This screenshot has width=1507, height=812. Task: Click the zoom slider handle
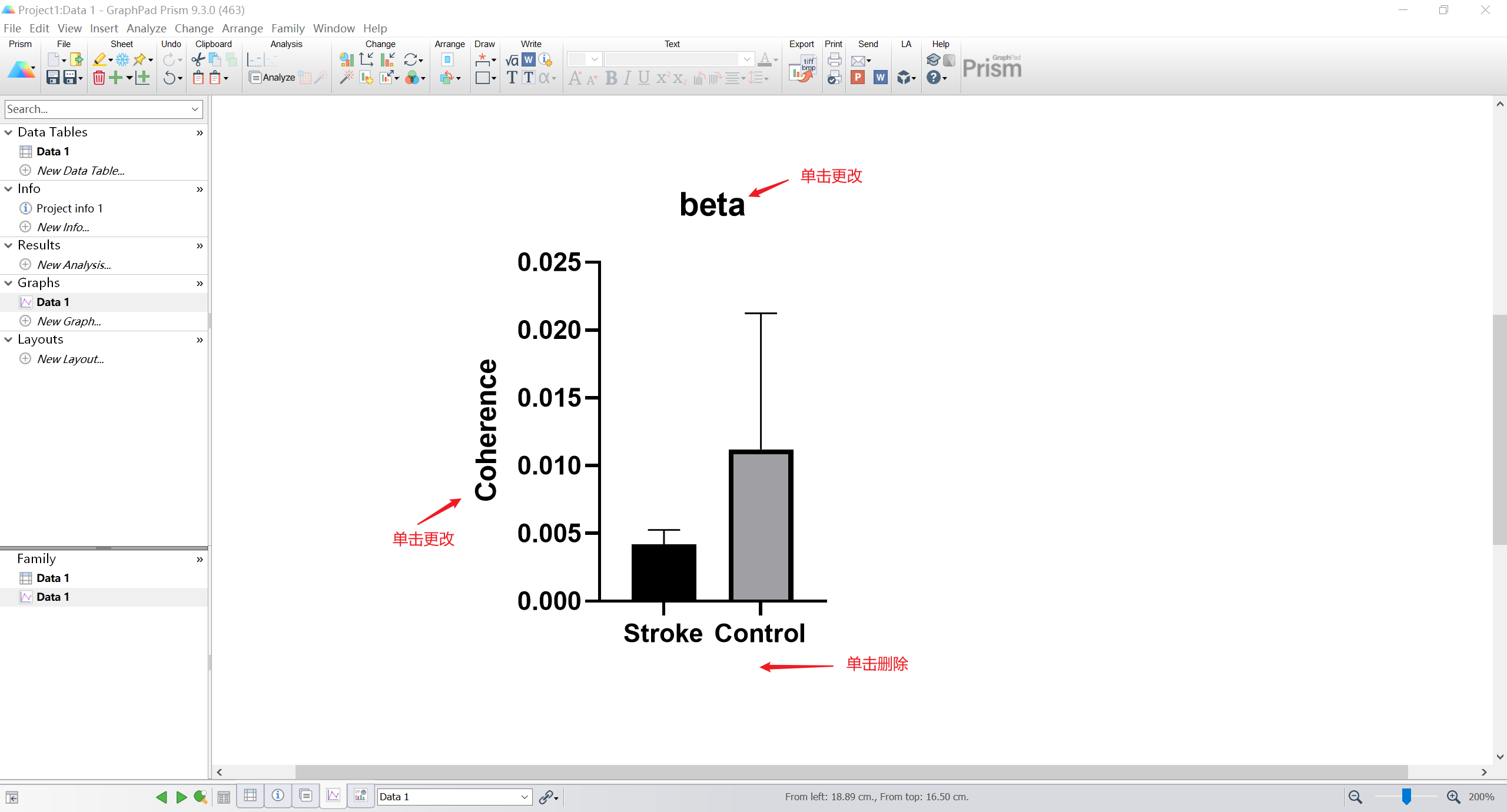[1406, 797]
